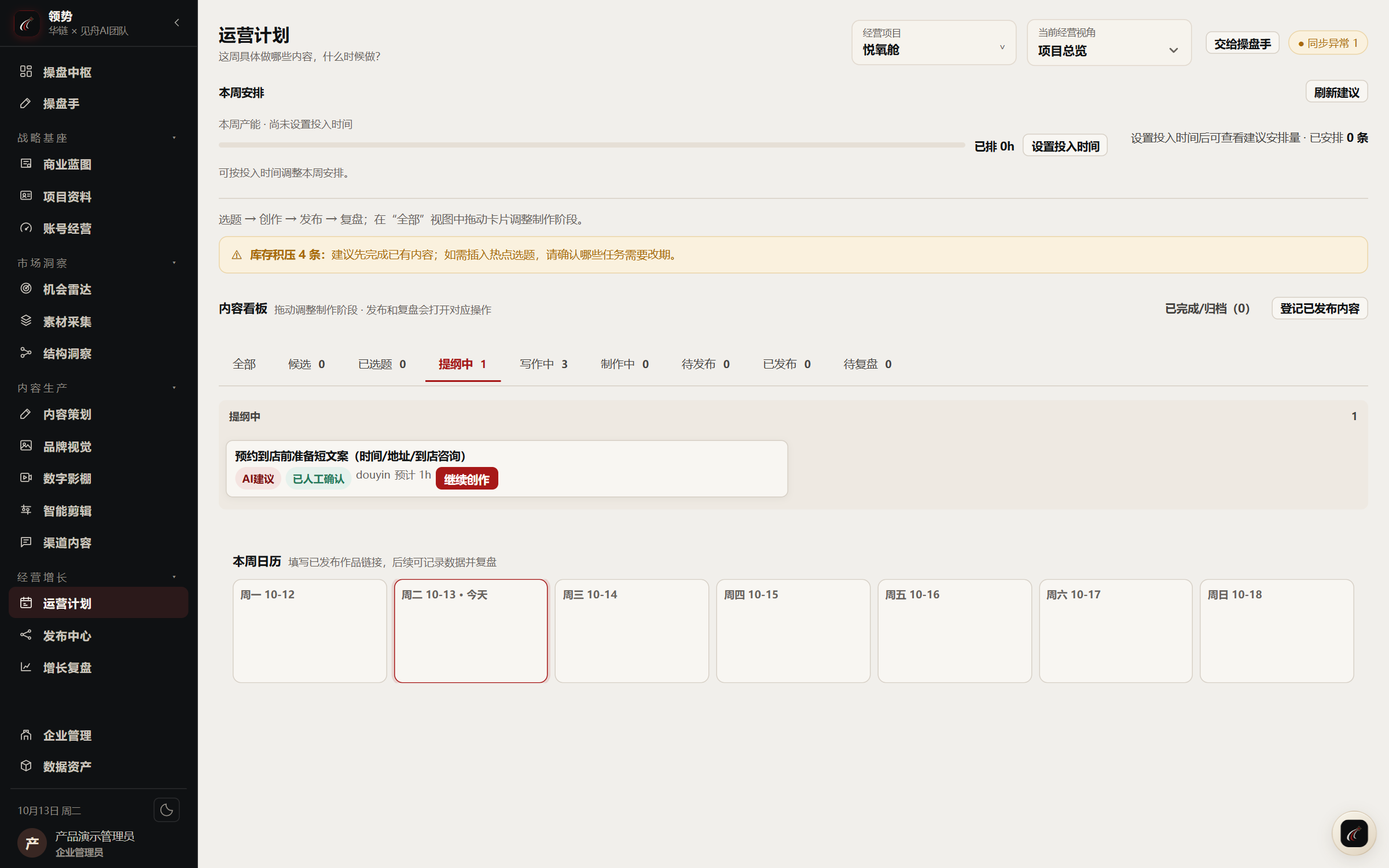This screenshot has height=868, width=1389.
Task: Click the 交给操盘手 button
Action: 1243,43
